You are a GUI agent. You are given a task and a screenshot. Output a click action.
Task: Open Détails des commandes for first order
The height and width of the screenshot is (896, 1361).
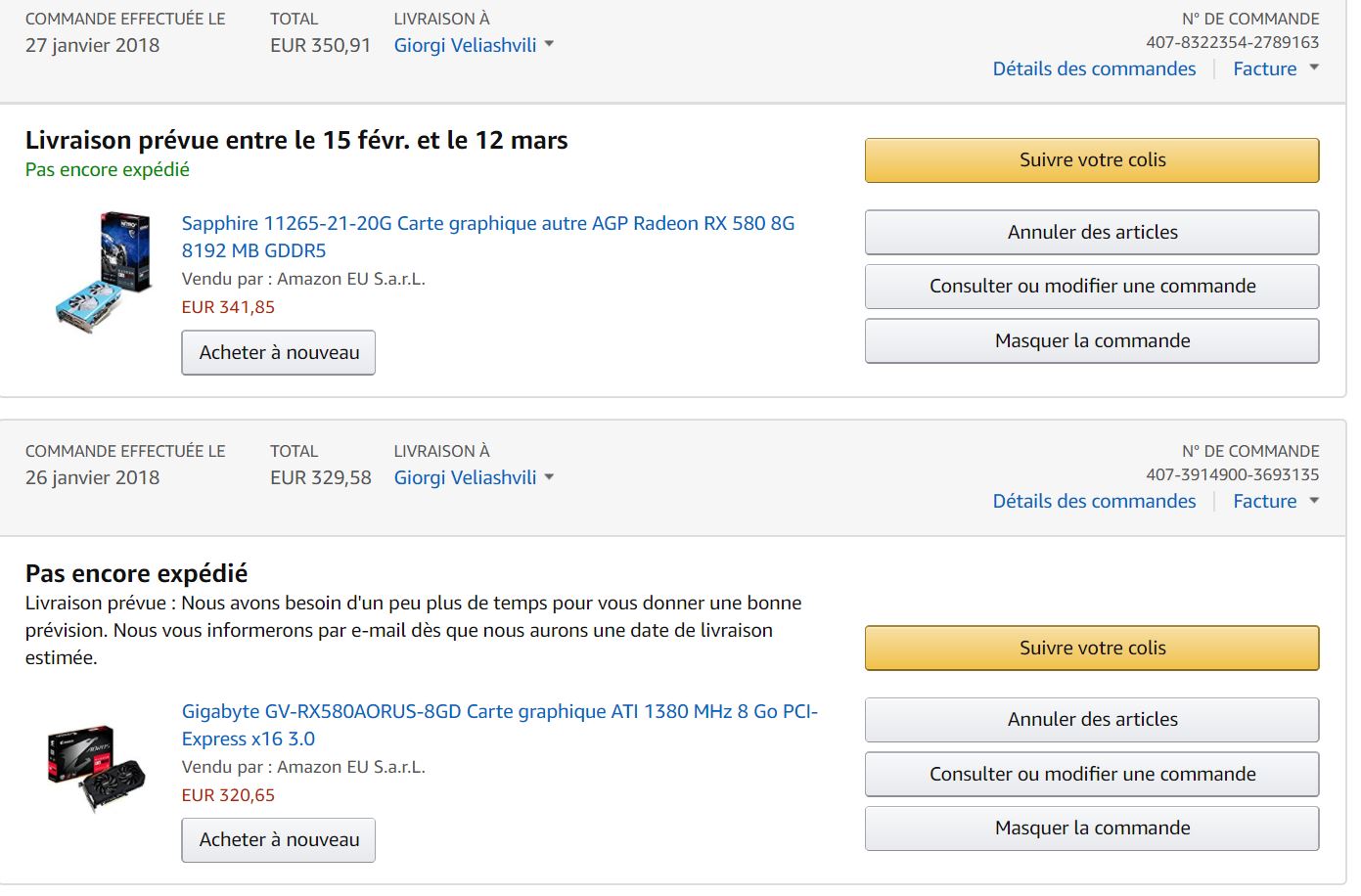tap(1094, 68)
